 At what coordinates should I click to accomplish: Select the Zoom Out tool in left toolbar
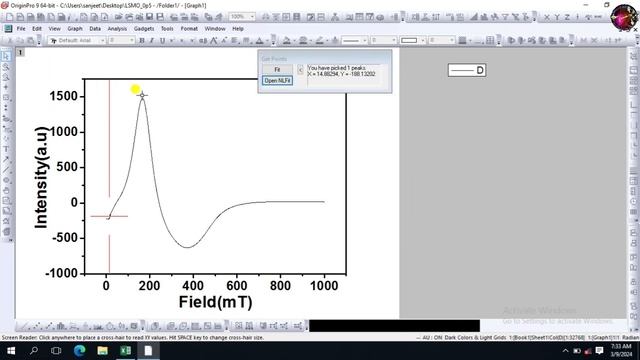coord(6,77)
